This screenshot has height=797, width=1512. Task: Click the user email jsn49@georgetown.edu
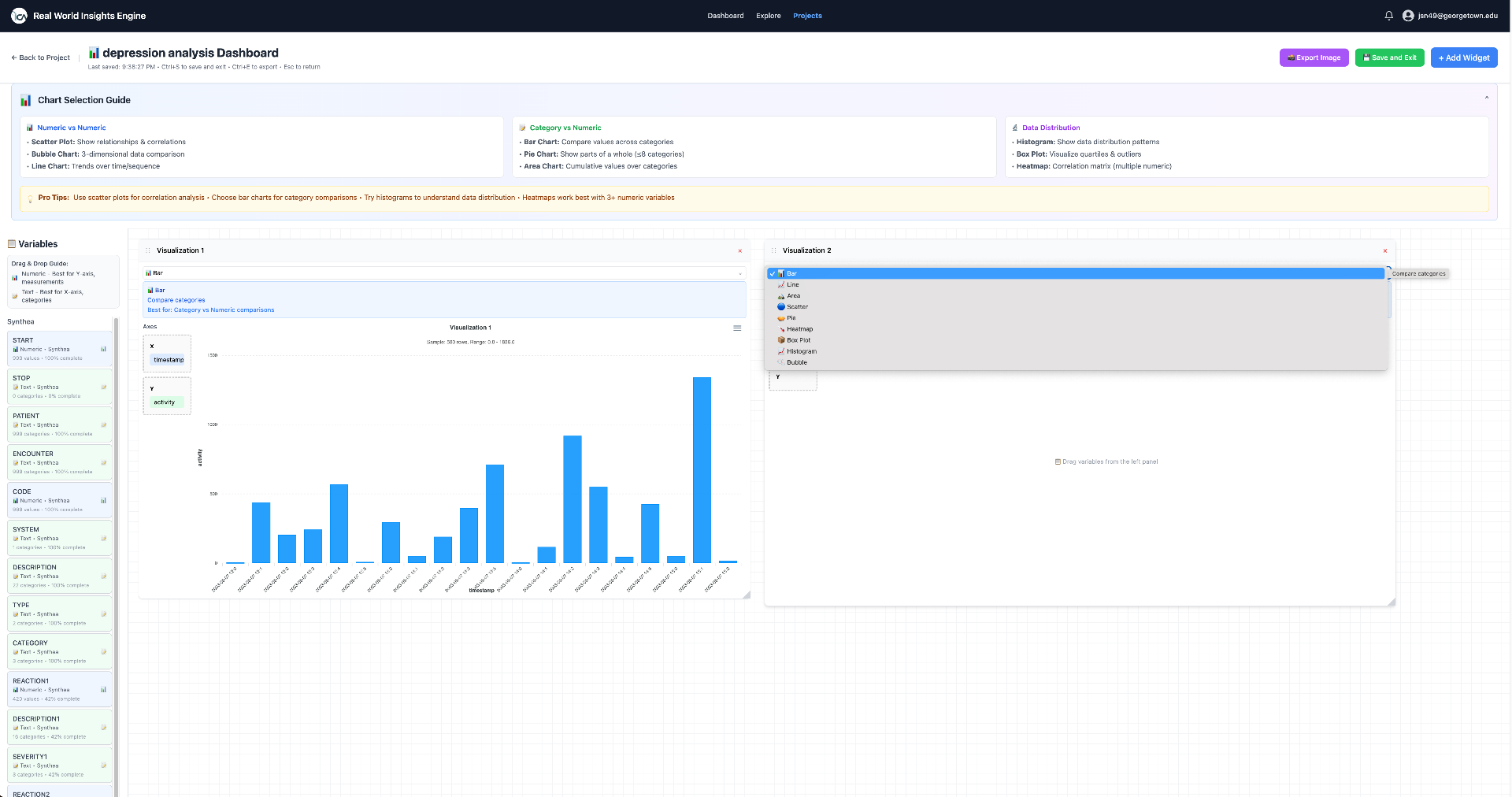coord(1458,16)
